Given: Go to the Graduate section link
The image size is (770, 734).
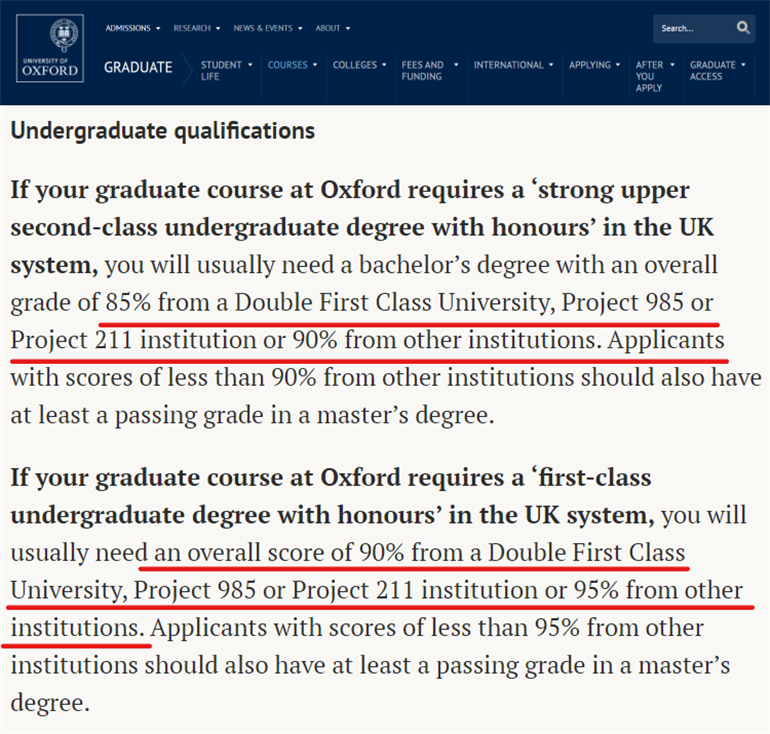Looking at the screenshot, I should pos(138,68).
